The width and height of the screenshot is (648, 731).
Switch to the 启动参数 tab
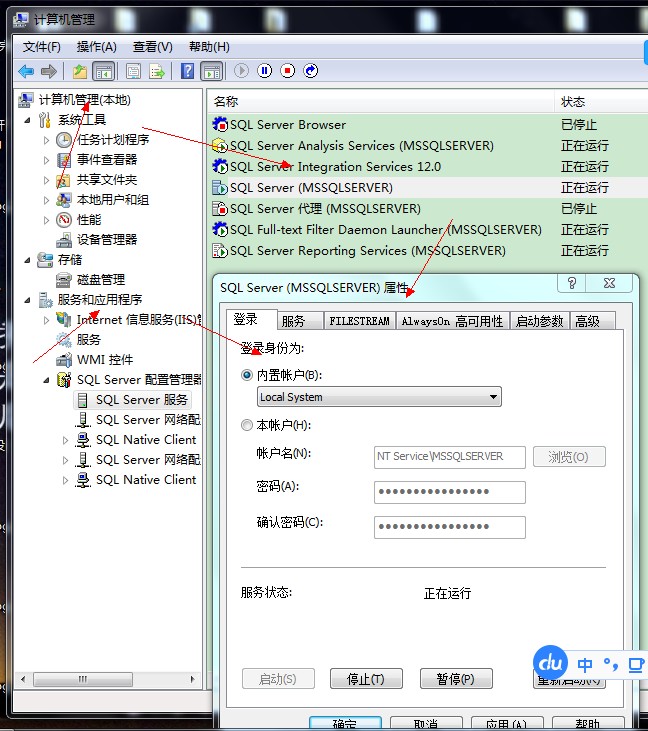click(539, 321)
